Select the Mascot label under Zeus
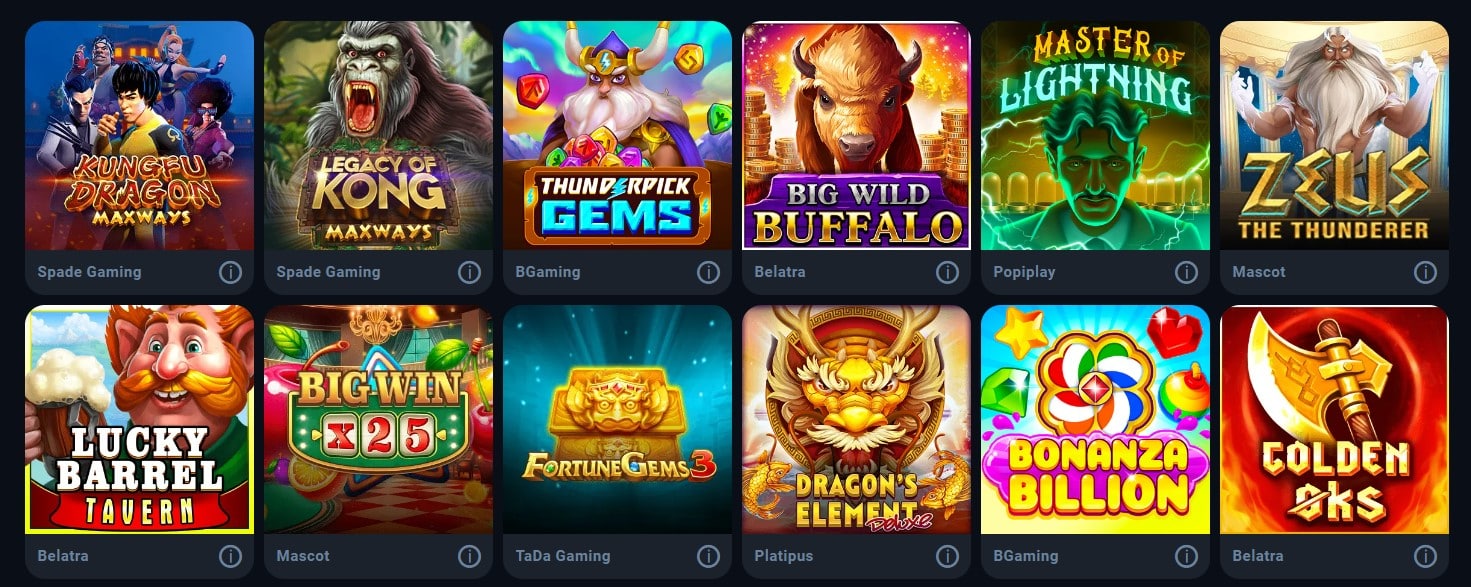 (x=1259, y=272)
